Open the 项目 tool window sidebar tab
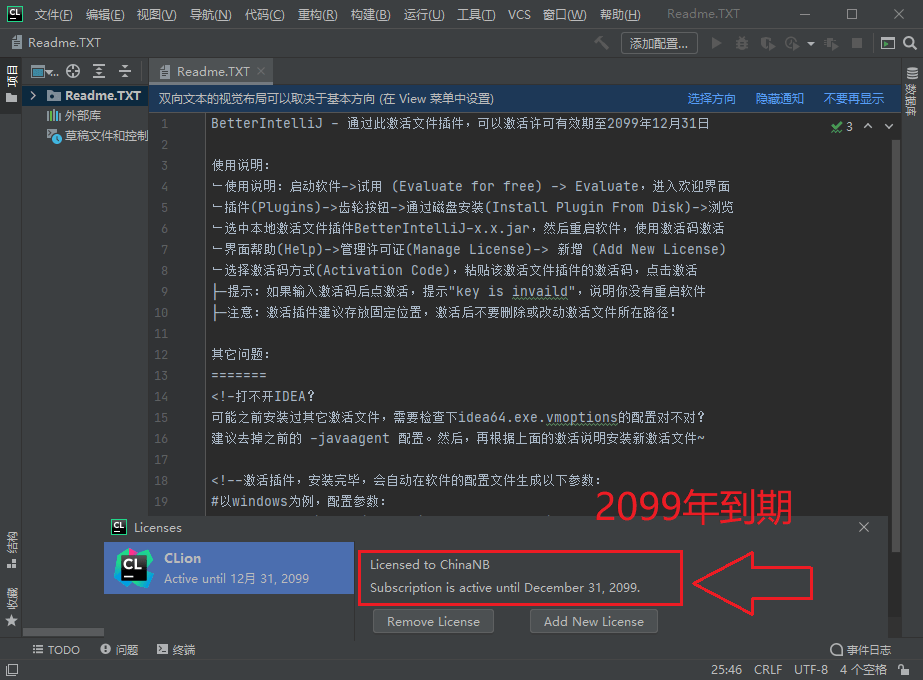The height and width of the screenshot is (680, 923). [11, 84]
